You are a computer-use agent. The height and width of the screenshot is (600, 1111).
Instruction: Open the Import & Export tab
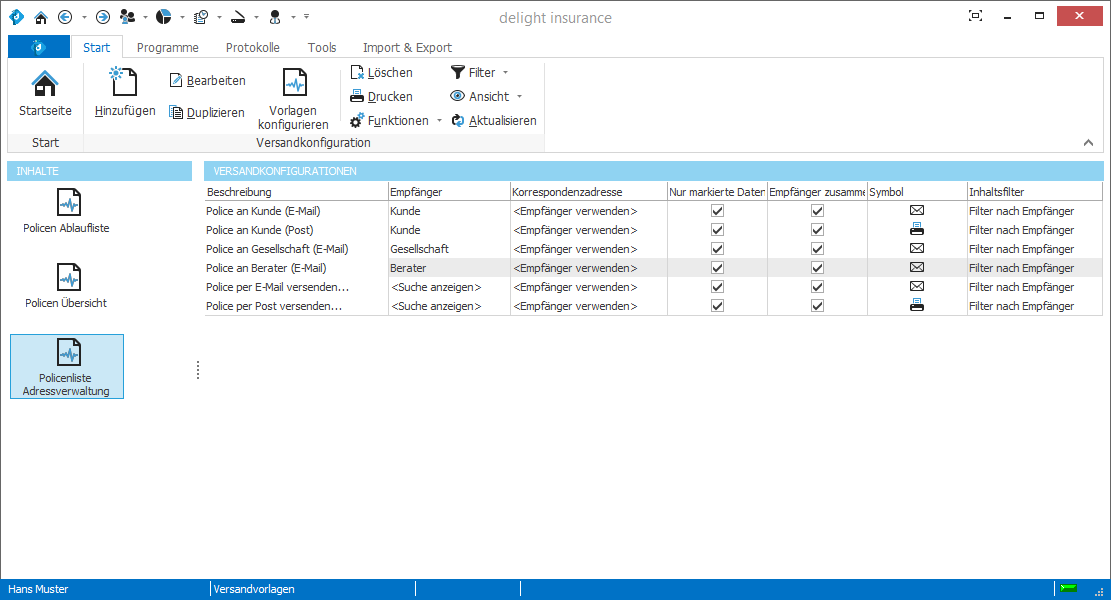tap(407, 48)
